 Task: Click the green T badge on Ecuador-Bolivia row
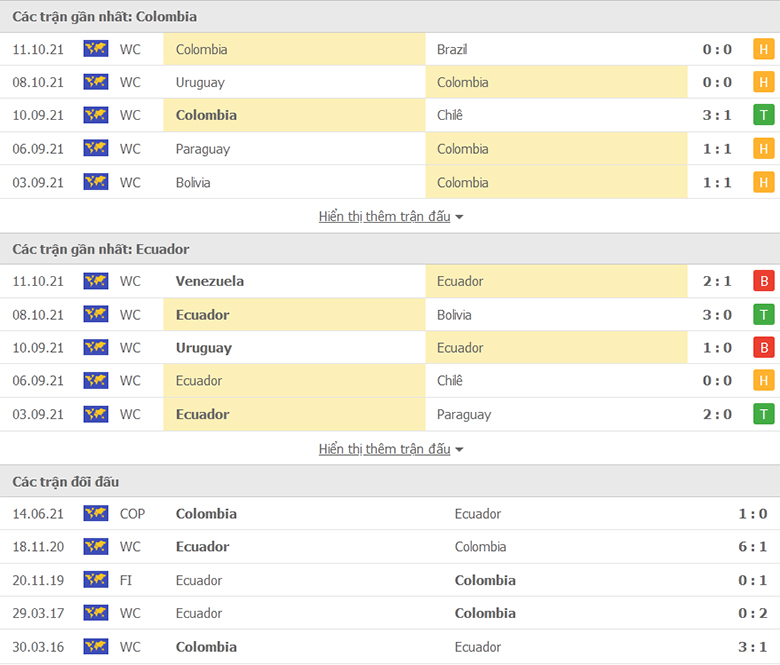click(764, 314)
